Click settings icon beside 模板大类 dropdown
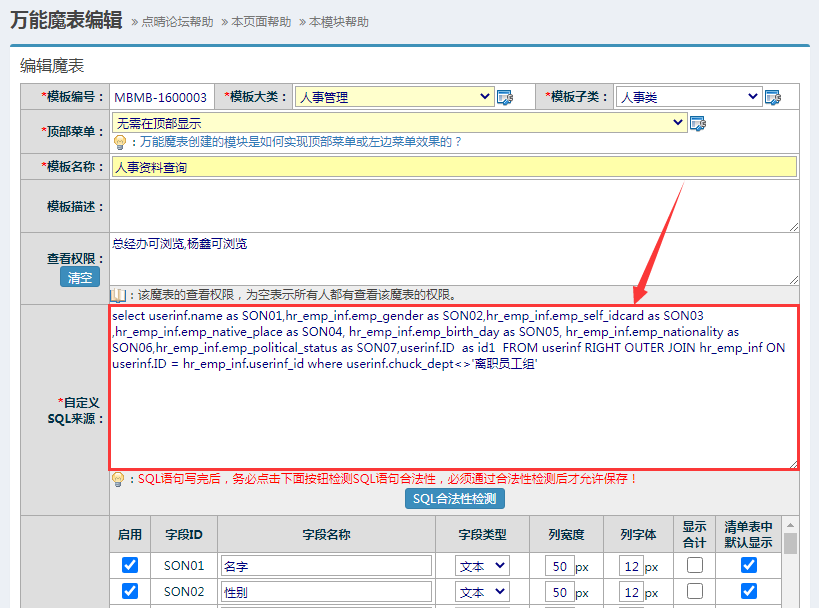 click(x=505, y=97)
